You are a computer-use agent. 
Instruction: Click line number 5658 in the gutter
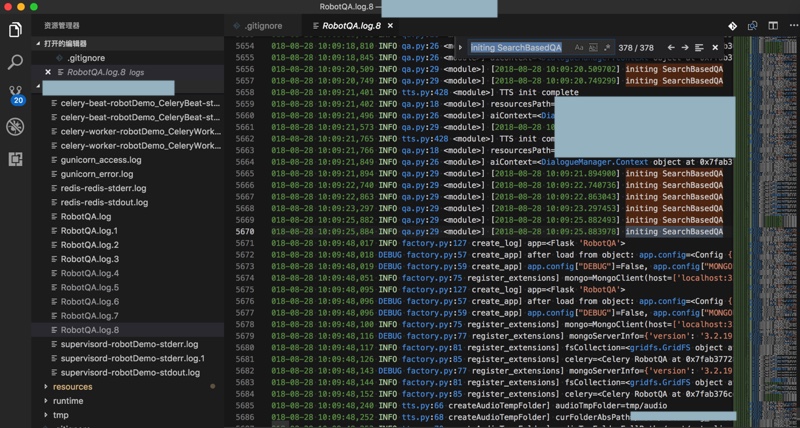pyautogui.click(x=245, y=92)
